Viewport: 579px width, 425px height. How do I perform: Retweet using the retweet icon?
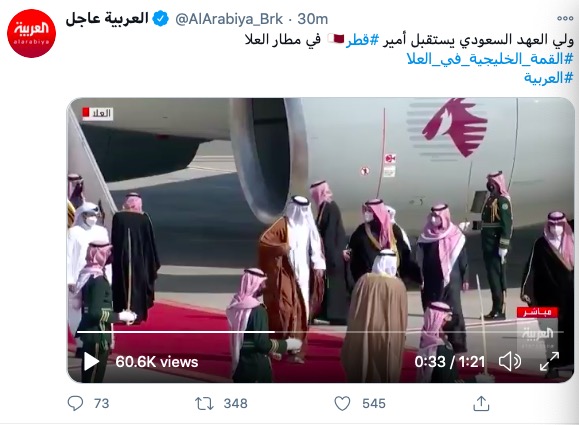(204, 404)
